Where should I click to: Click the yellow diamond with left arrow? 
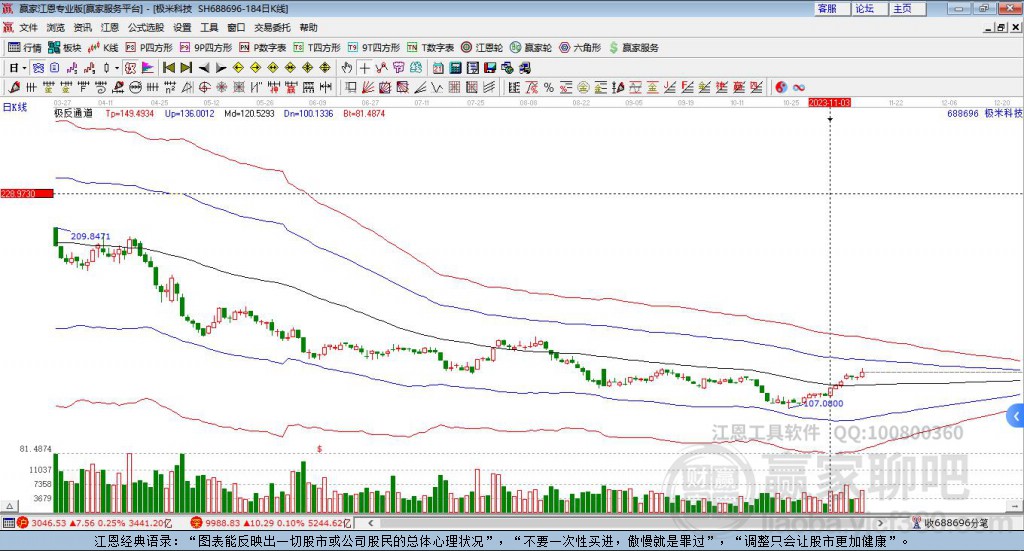pyautogui.click(x=238, y=68)
